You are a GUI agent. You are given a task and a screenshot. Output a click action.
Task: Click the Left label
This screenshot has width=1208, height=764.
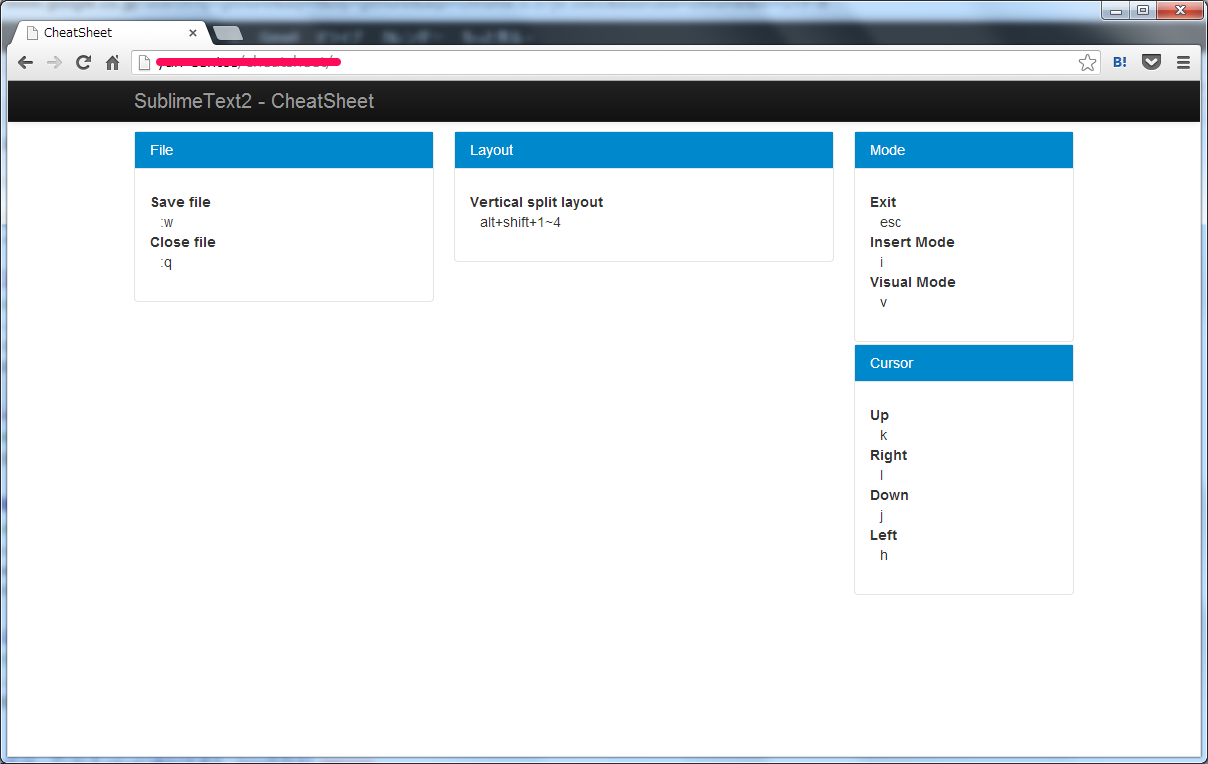coord(884,535)
